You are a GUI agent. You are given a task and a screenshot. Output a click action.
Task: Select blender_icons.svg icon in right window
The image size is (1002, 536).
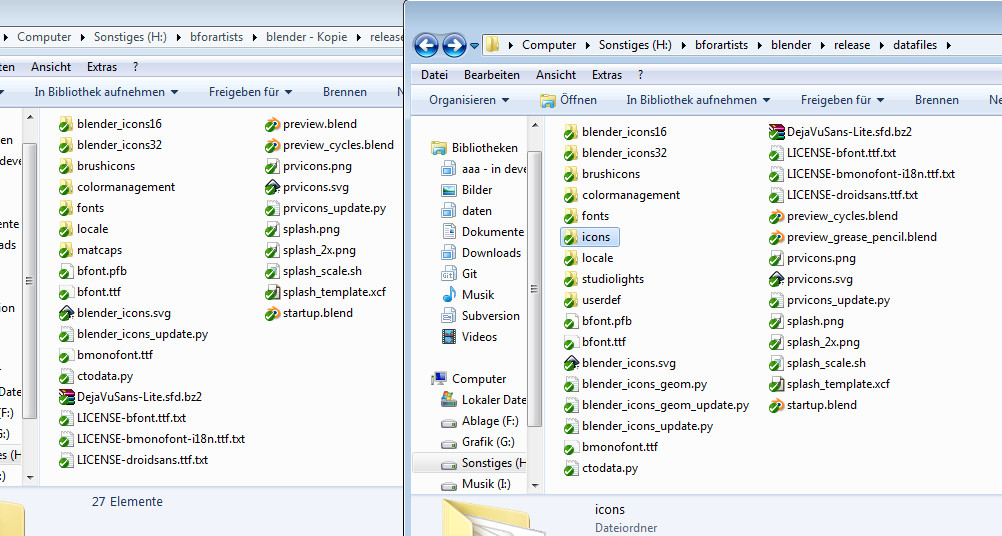[x=571, y=364]
